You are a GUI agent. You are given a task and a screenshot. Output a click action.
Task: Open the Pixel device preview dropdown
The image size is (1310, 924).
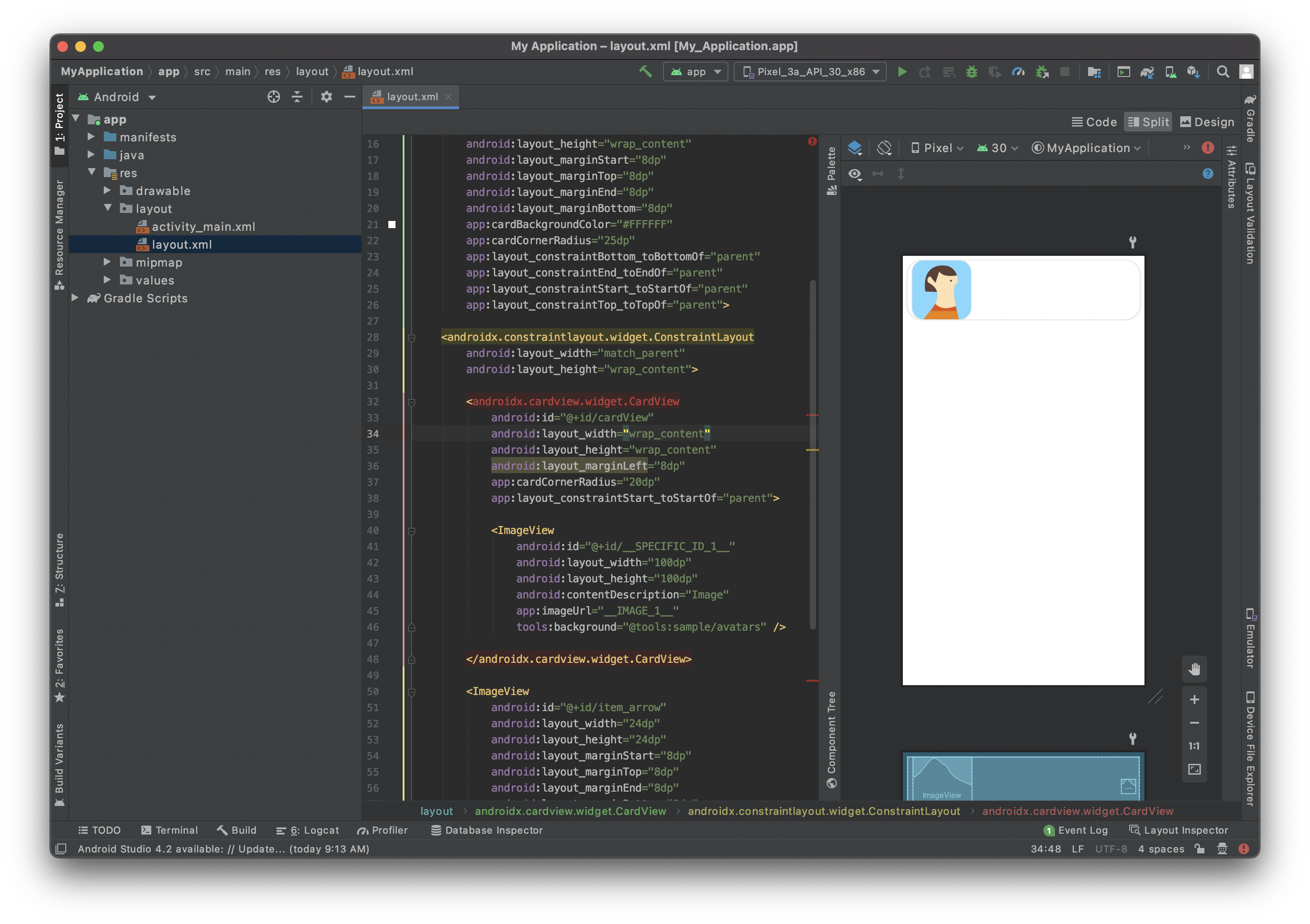[x=937, y=148]
